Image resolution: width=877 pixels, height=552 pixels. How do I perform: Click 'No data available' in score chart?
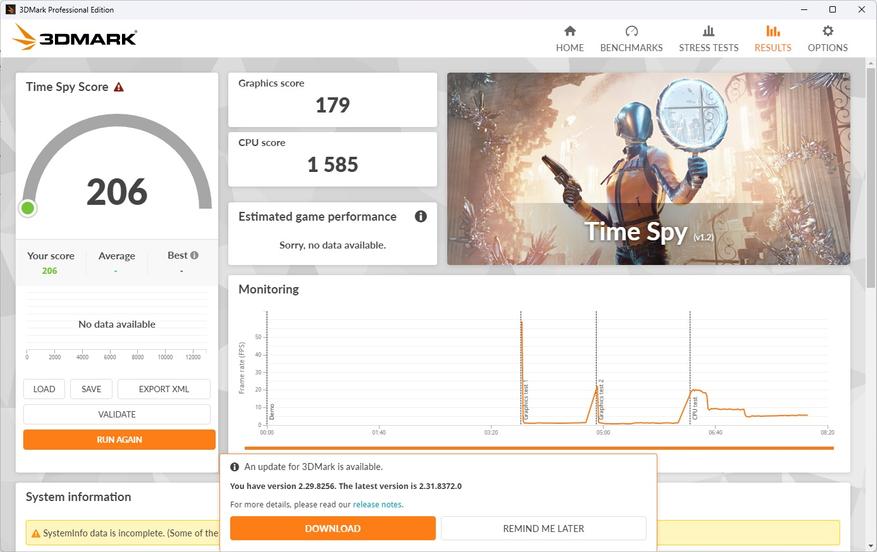(117, 324)
